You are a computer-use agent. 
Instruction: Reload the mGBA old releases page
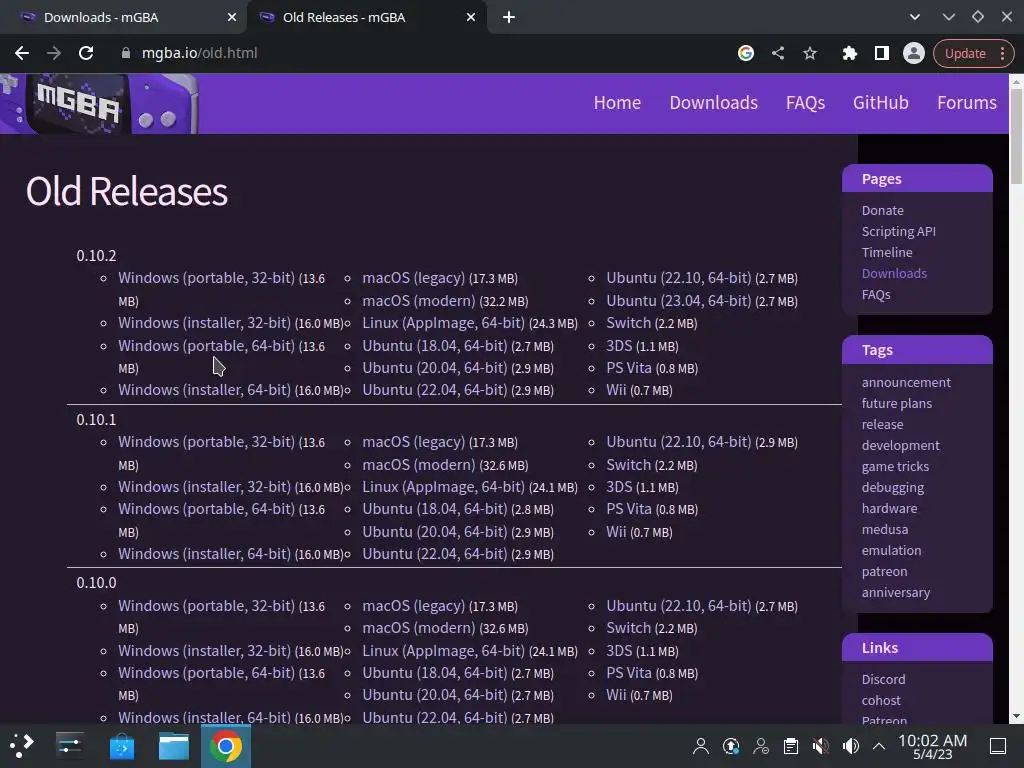coord(86,53)
